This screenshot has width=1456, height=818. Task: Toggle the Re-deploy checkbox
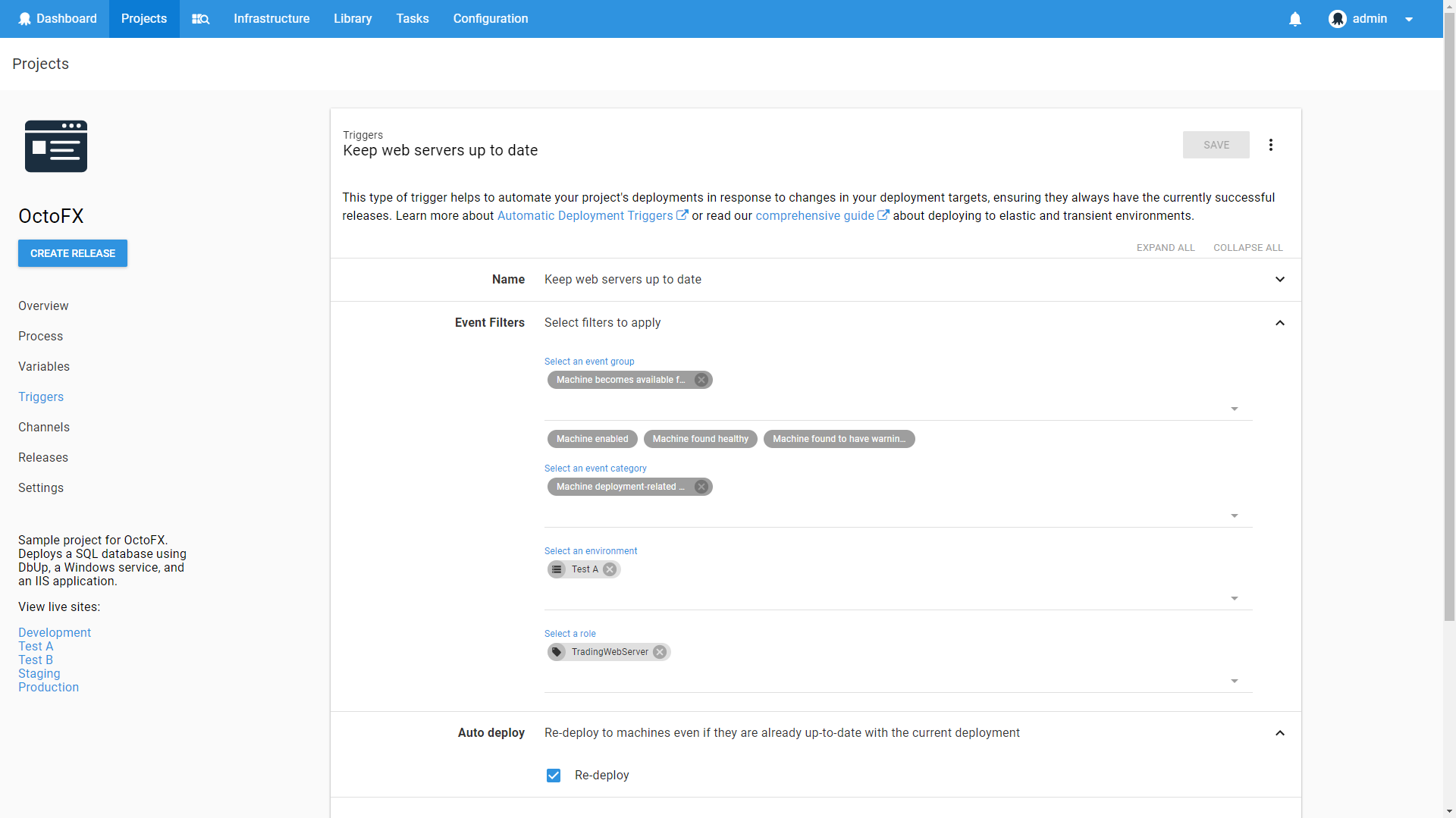coord(554,775)
